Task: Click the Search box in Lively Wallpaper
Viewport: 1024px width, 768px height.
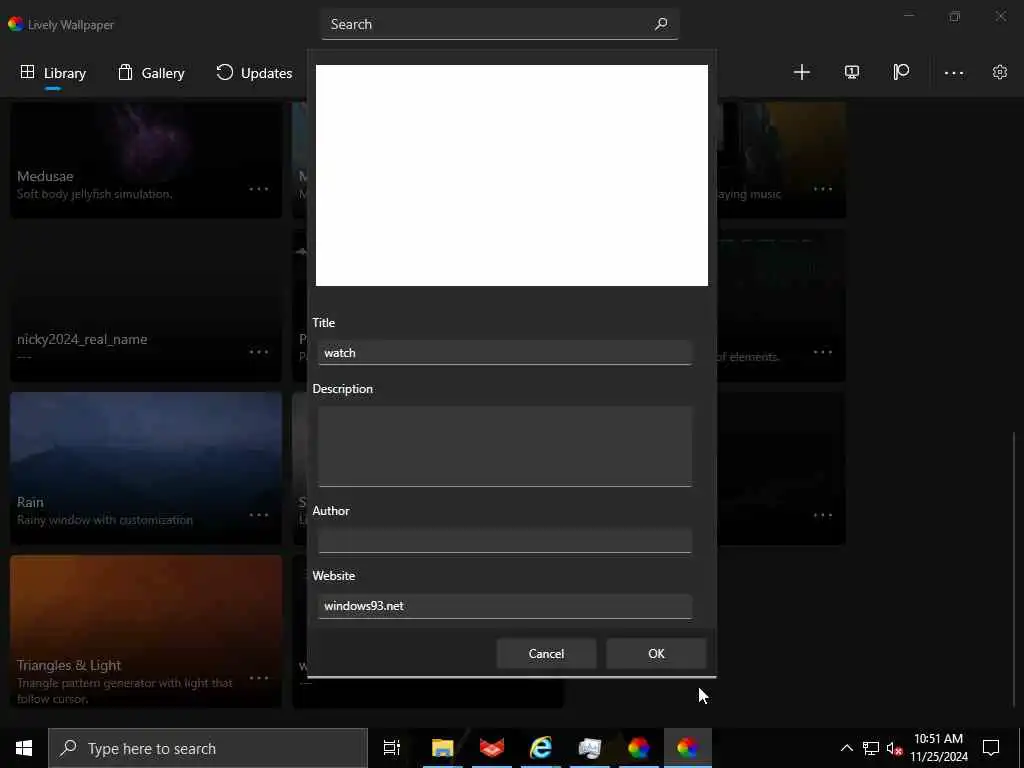Action: [x=500, y=24]
